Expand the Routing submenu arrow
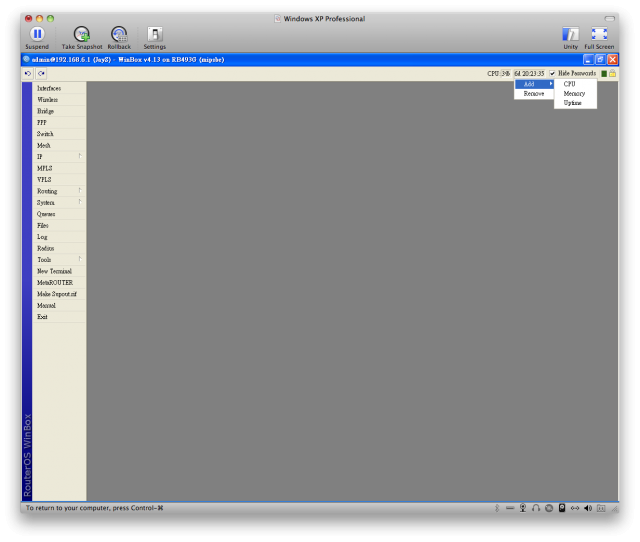The height and width of the screenshot is (542, 640). tap(80, 191)
